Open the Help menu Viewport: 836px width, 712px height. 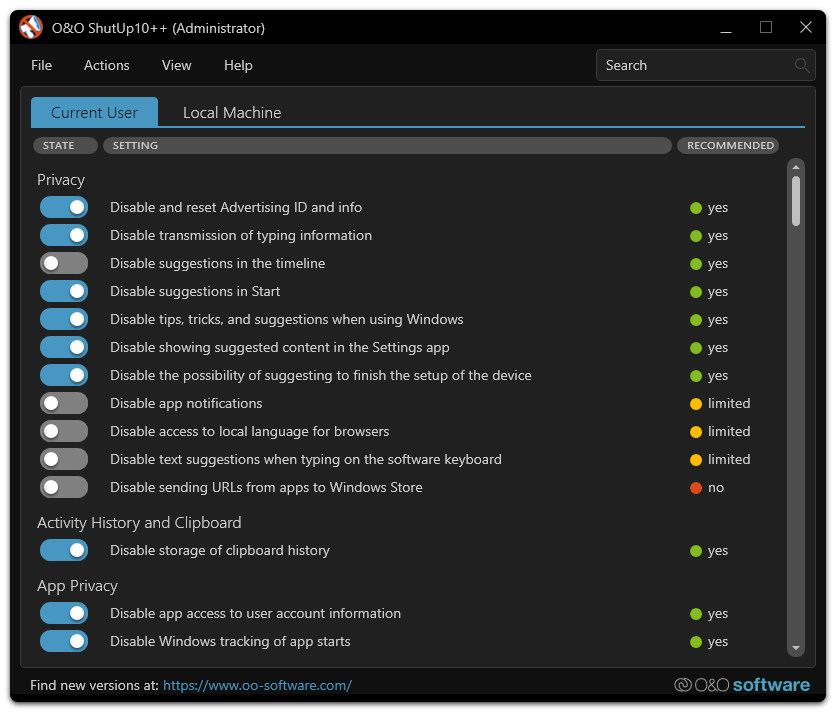238,65
